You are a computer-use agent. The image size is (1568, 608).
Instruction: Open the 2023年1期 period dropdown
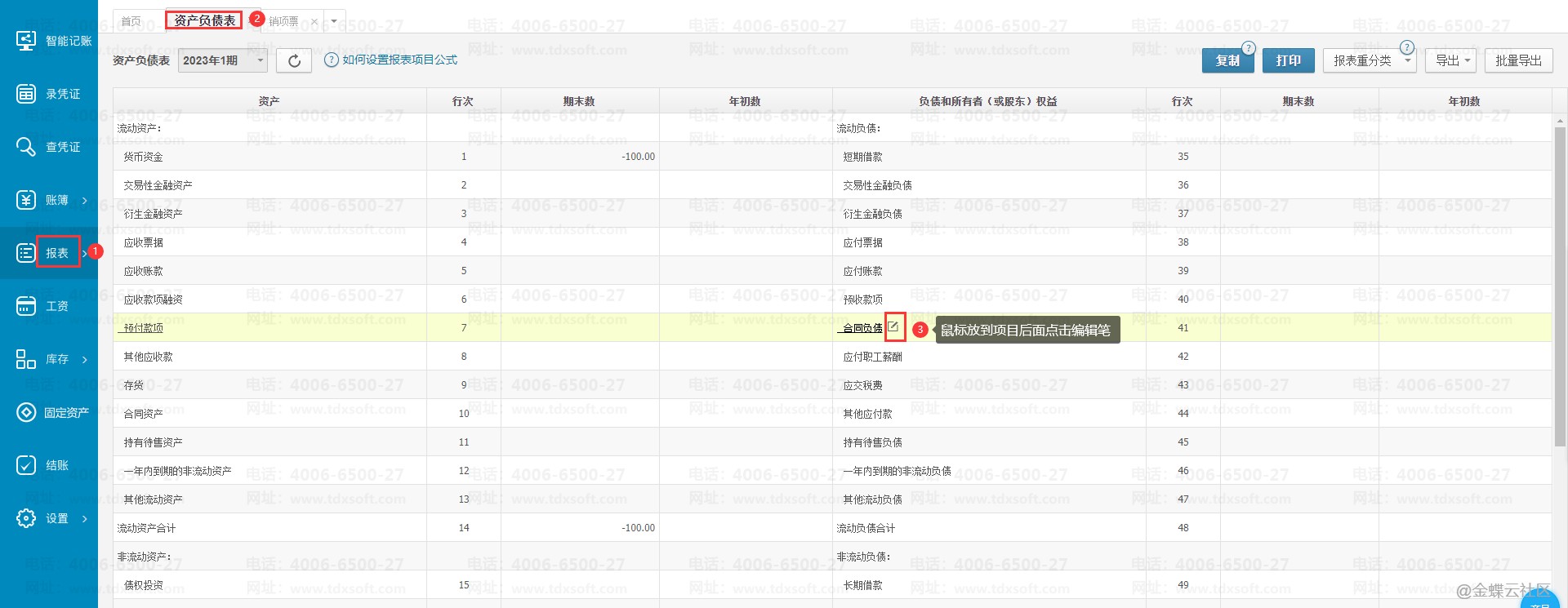click(222, 60)
